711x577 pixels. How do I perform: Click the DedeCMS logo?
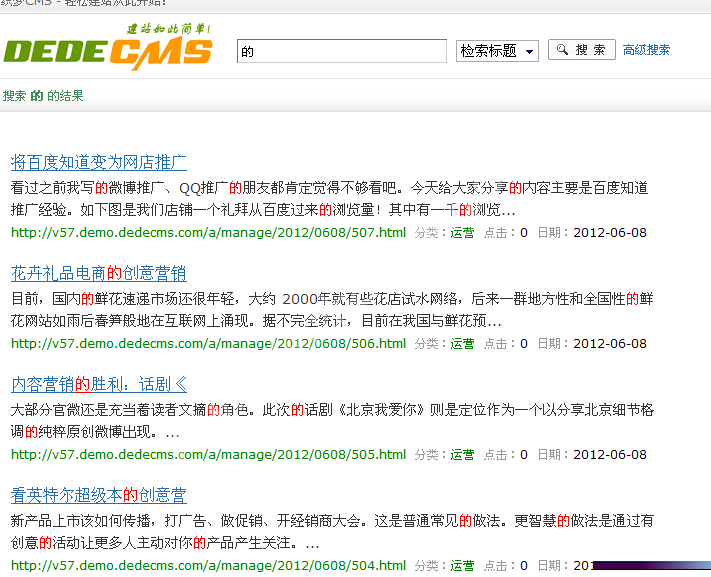(108, 47)
